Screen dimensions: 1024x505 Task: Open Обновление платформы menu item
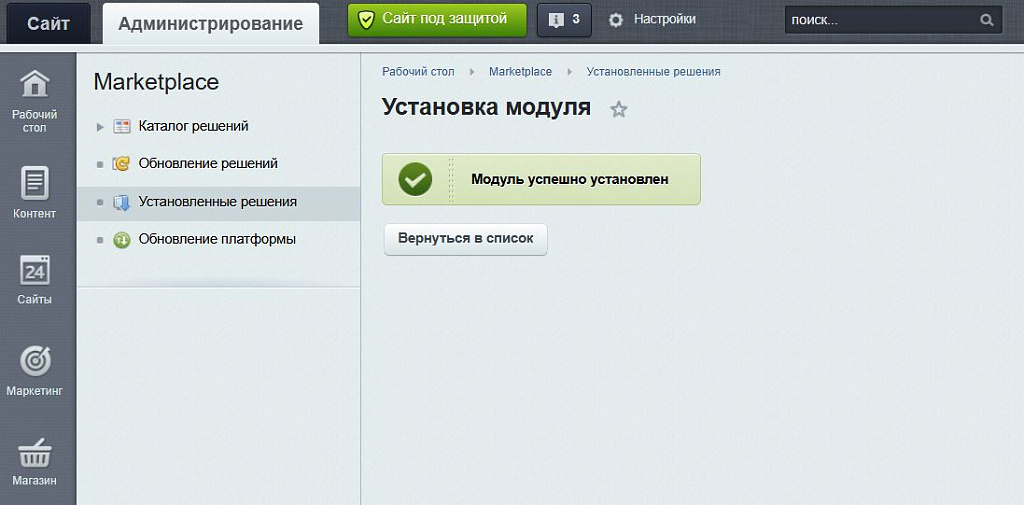click(216, 240)
